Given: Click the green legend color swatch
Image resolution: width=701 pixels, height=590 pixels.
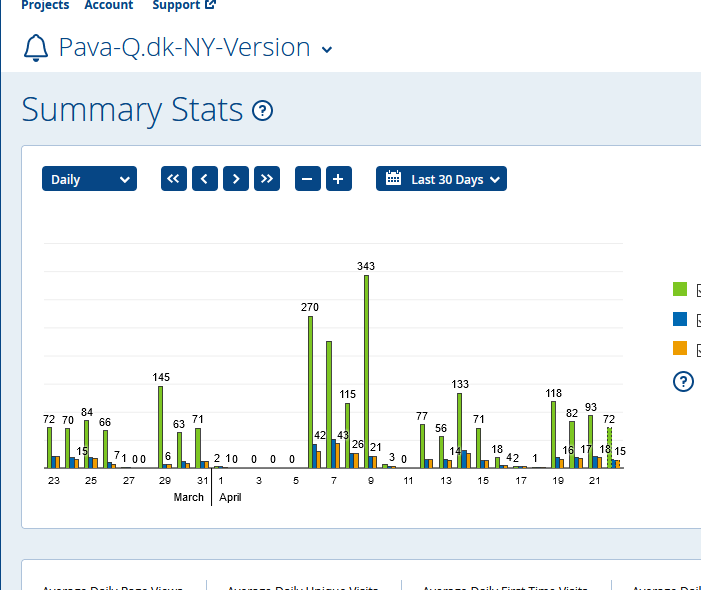Looking at the screenshot, I should coord(680,289).
